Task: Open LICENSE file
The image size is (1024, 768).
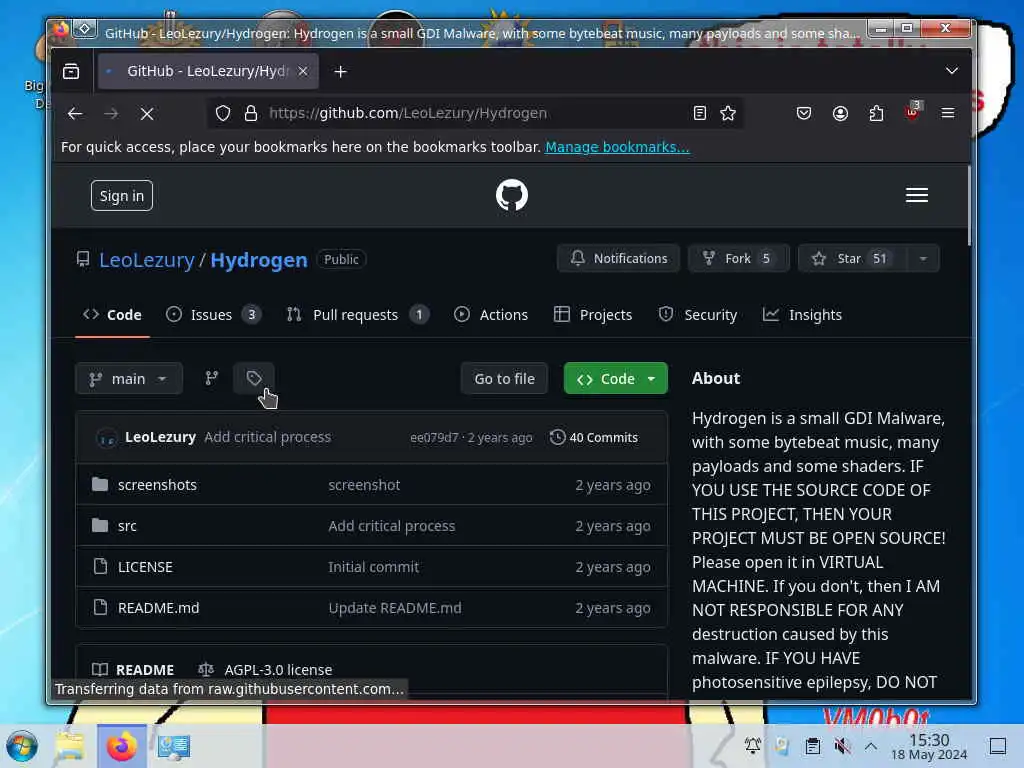Action: [145, 567]
